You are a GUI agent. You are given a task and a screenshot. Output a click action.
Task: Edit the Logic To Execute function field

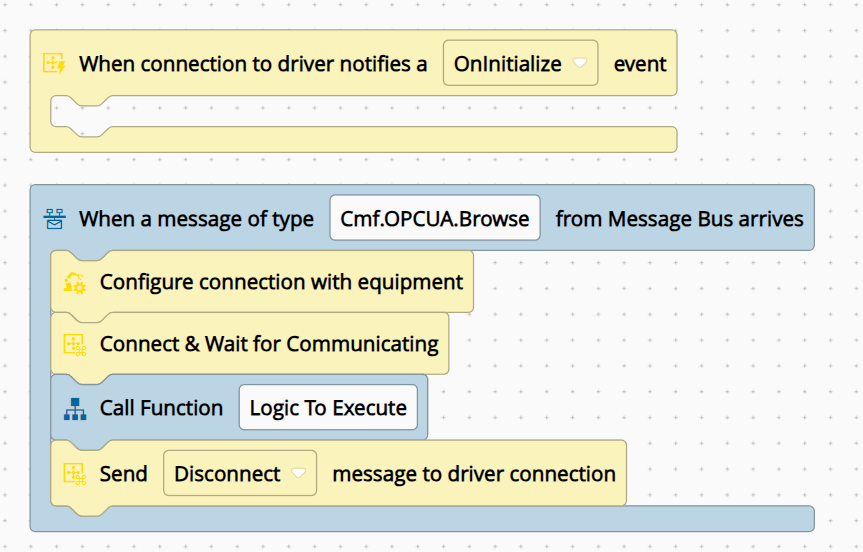328,407
